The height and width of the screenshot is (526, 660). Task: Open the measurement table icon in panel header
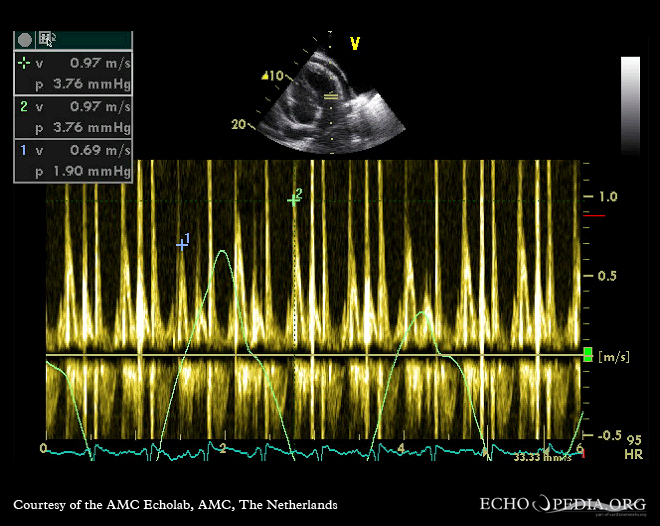[46, 39]
